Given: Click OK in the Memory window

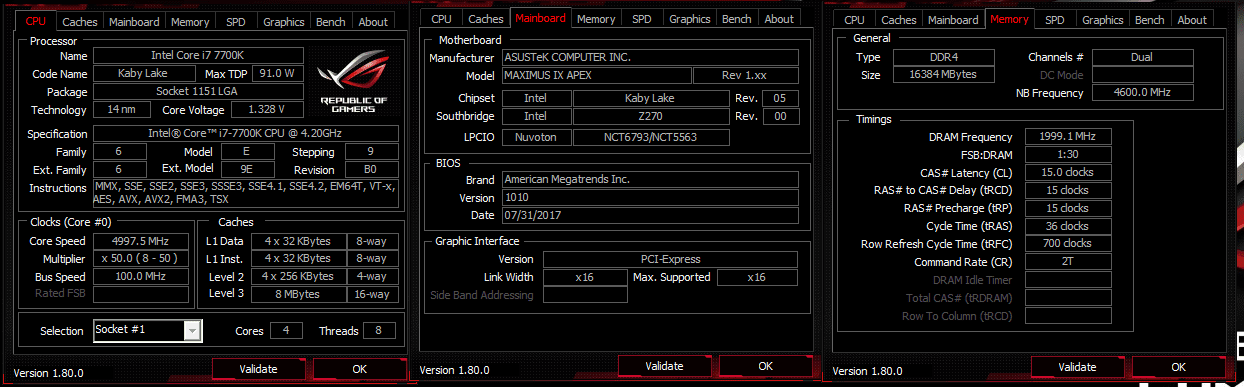Looking at the screenshot, I should pyautogui.click(x=1179, y=367).
